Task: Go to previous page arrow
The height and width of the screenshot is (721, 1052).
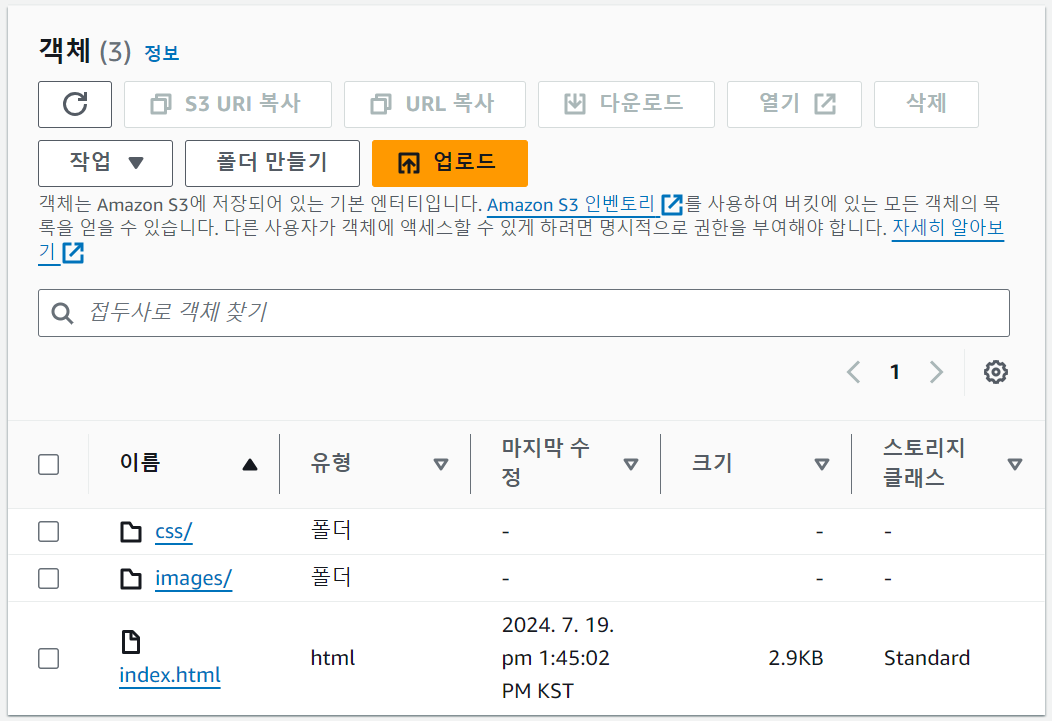Action: (853, 372)
